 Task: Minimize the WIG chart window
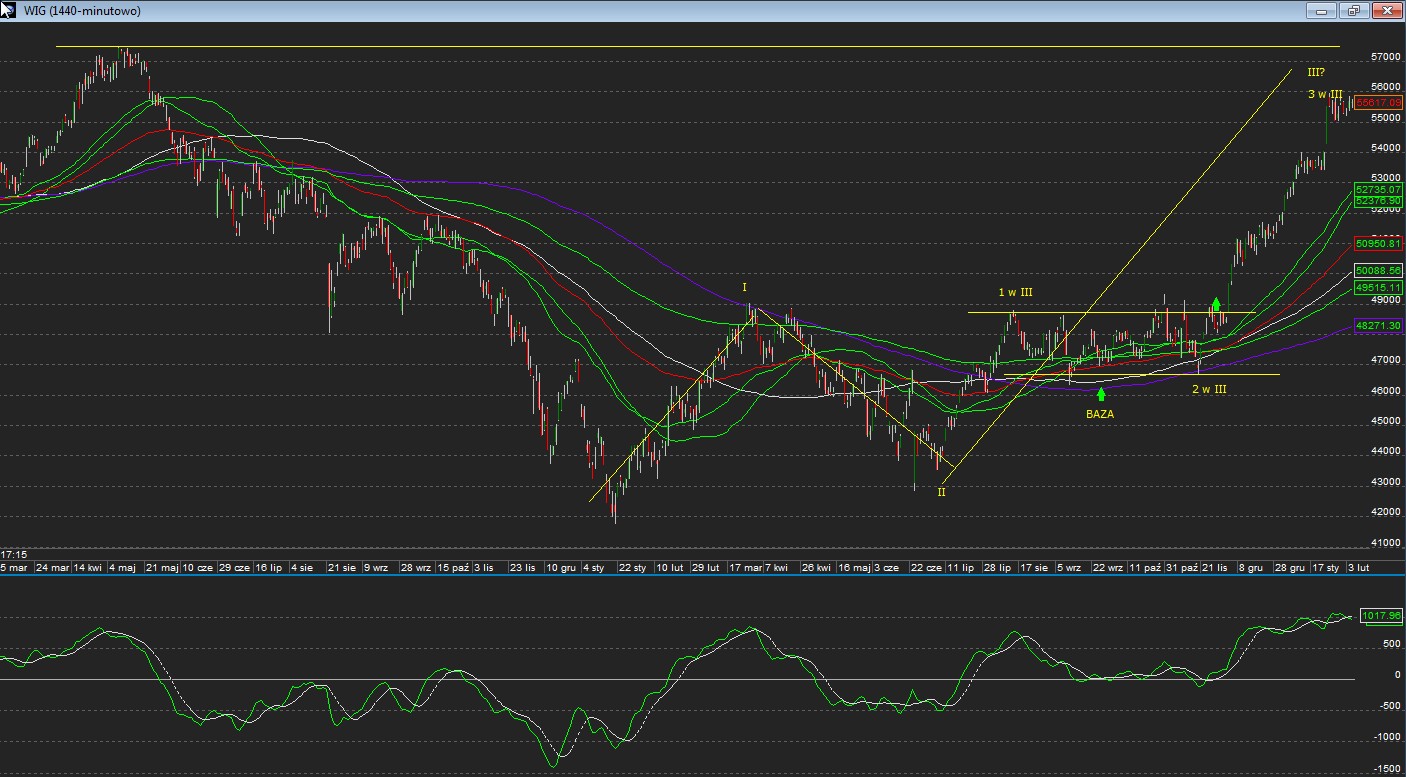coord(1321,10)
